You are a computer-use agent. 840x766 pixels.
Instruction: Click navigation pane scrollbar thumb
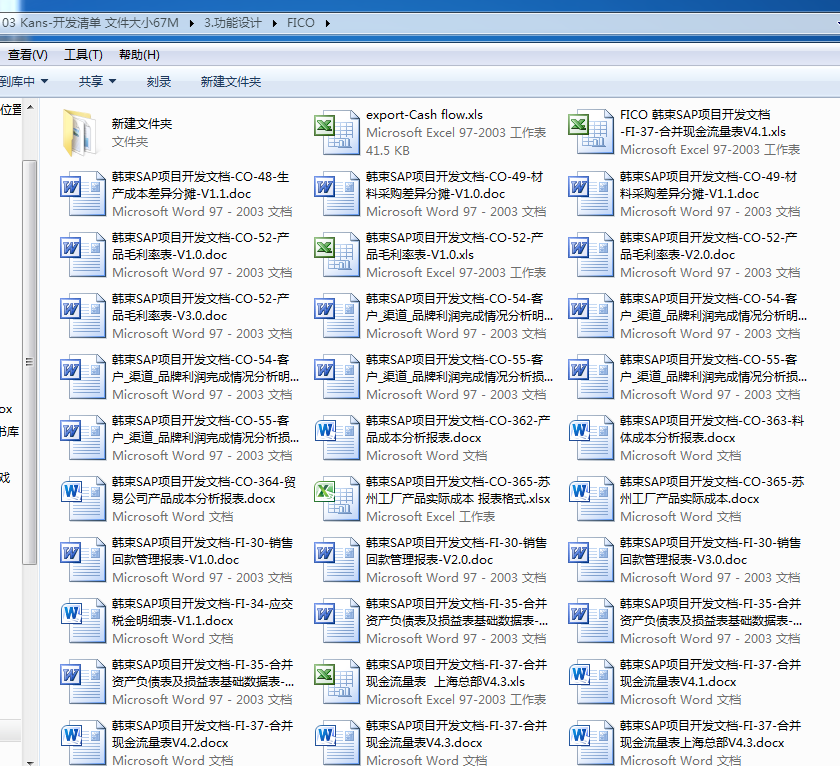(x=30, y=362)
